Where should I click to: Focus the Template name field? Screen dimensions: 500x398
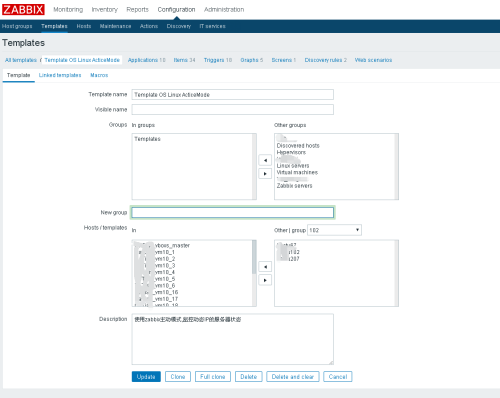tap(233, 95)
